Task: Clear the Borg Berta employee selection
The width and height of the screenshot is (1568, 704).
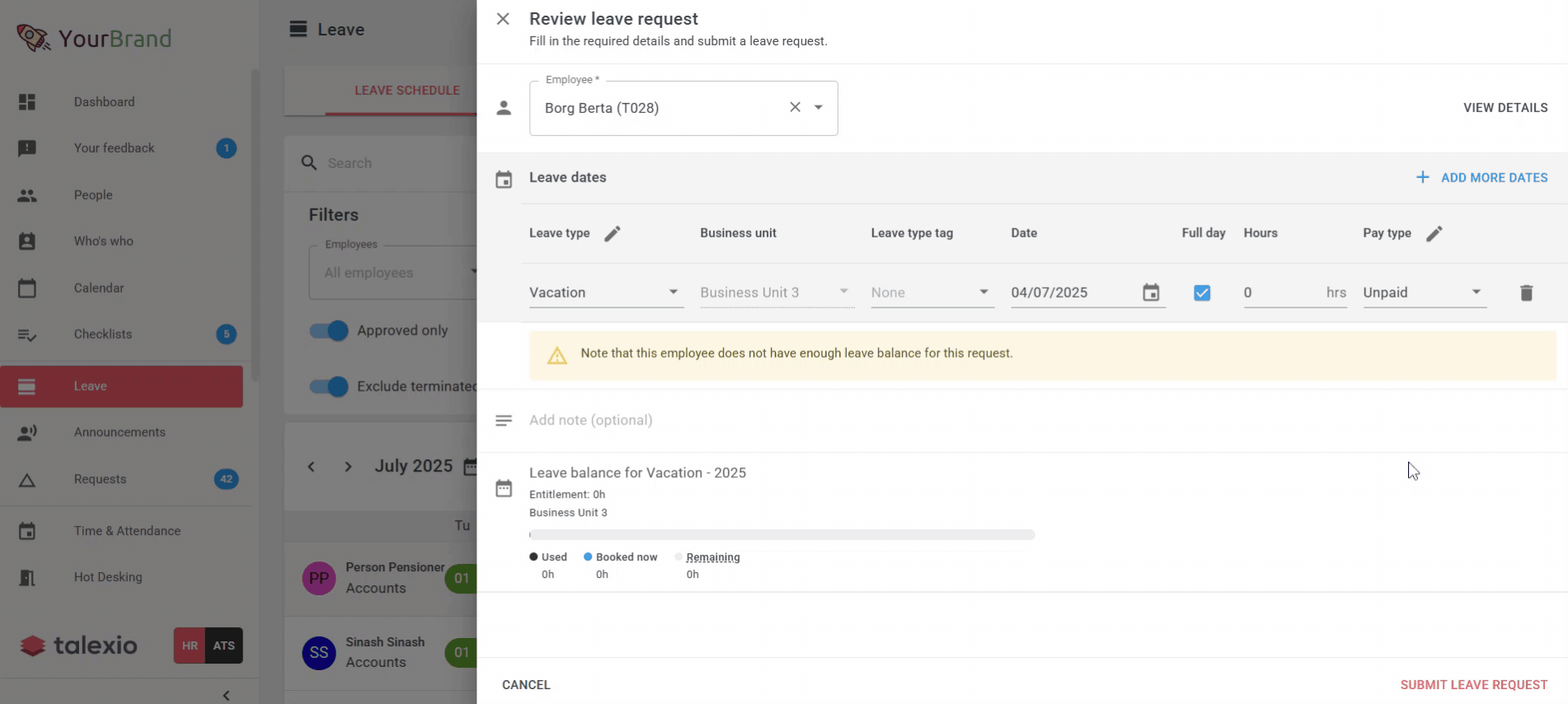Action: 795,107
